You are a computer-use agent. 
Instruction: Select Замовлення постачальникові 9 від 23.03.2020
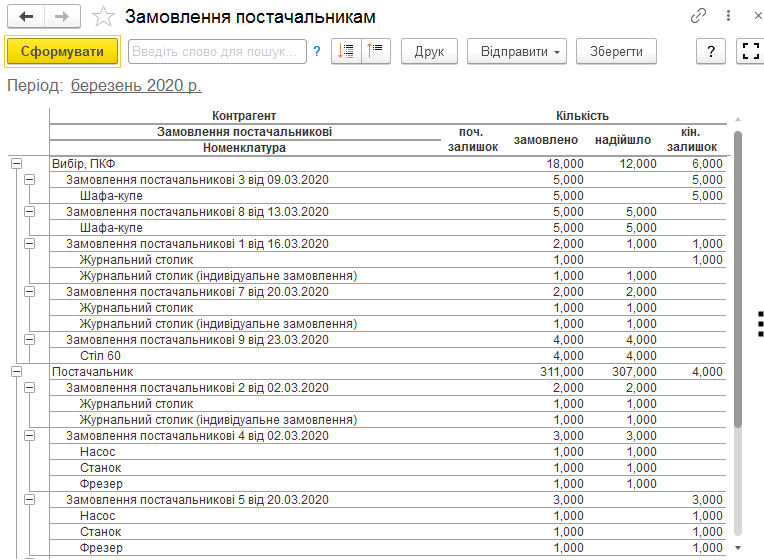coord(197,340)
